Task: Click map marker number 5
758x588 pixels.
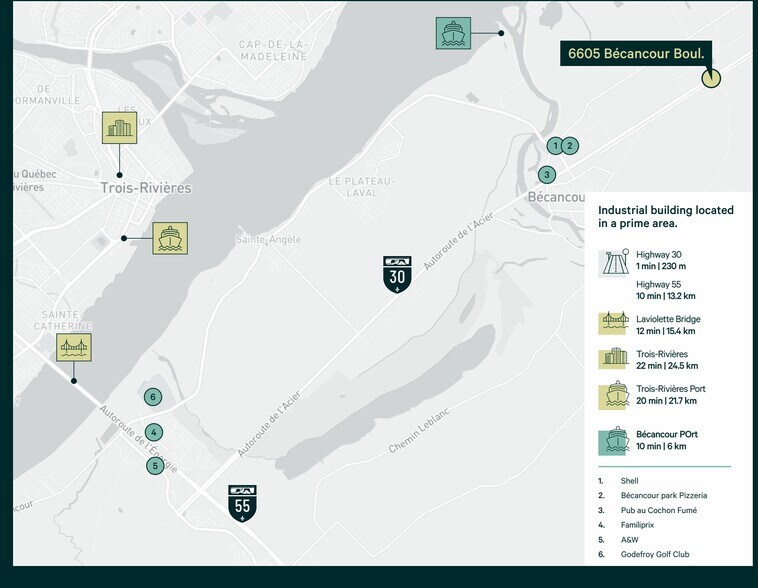Action: 155,466
